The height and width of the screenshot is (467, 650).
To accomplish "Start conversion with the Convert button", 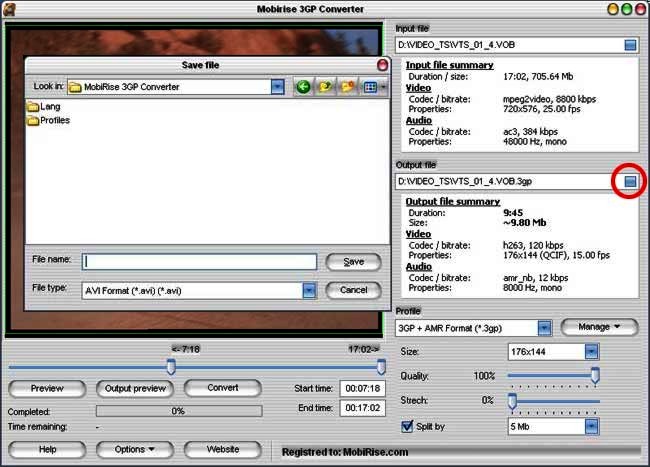I will 223,388.
